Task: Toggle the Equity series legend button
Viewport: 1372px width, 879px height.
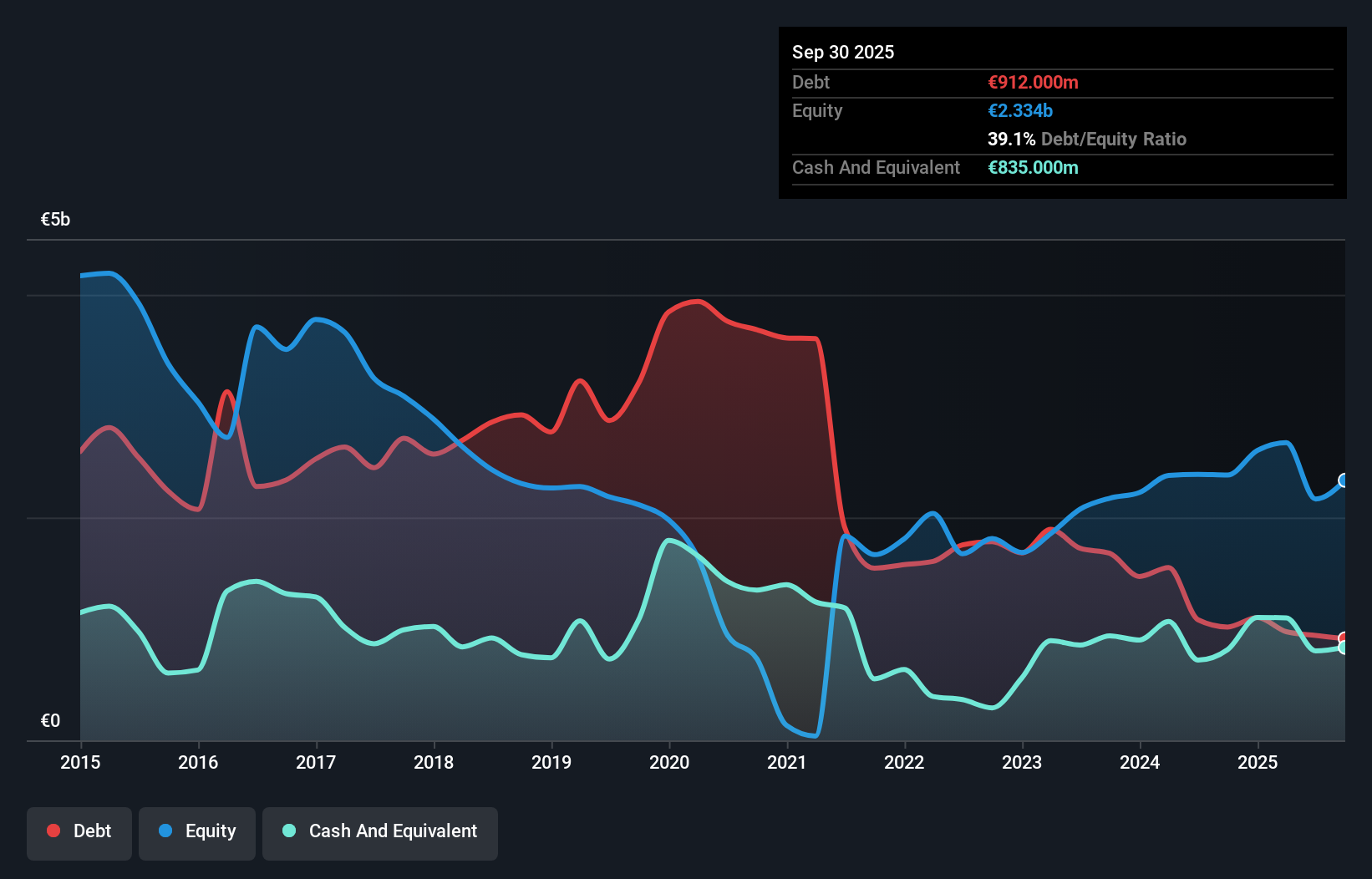Action: [197, 833]
